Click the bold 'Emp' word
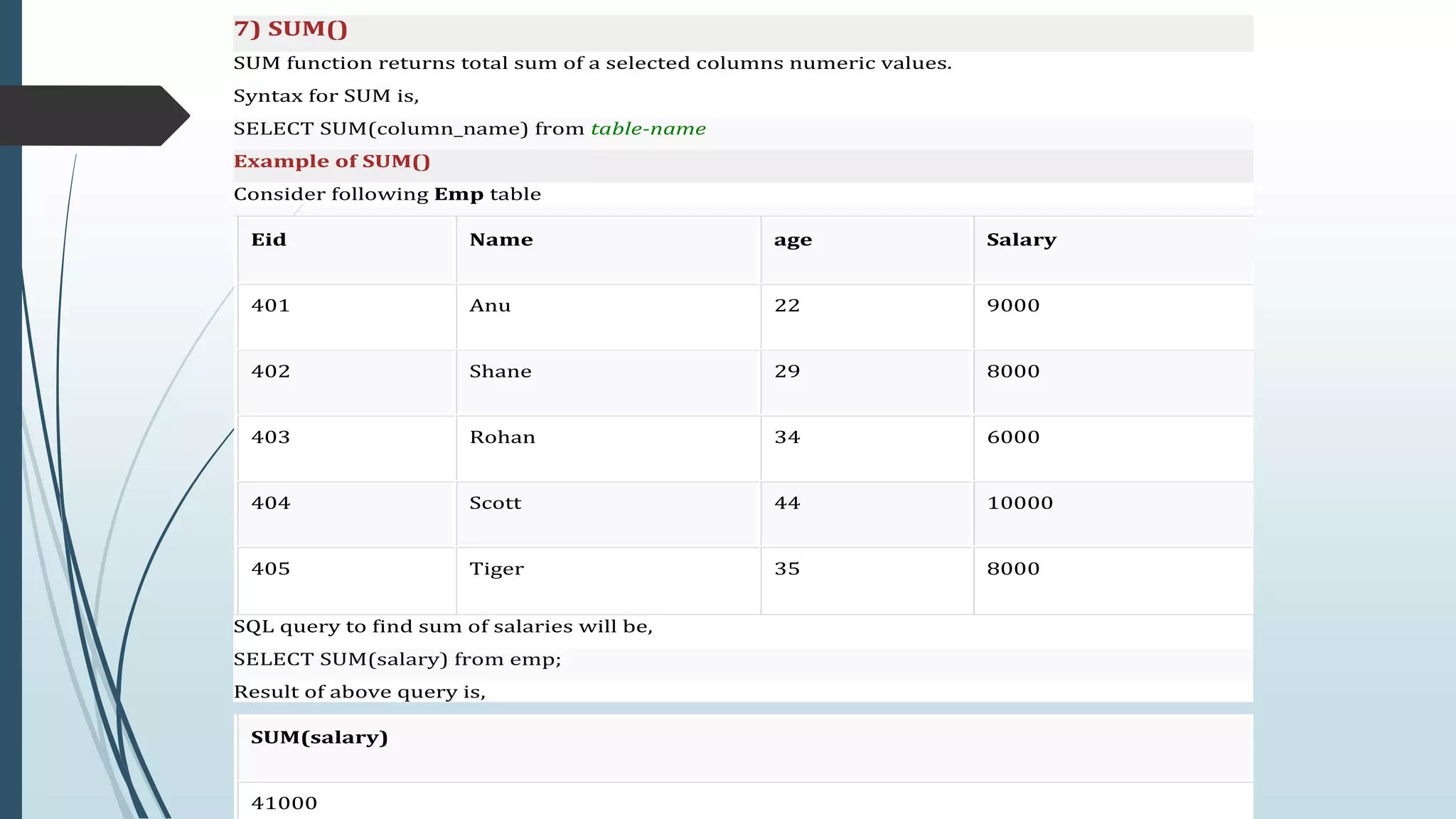This screenshot has height=819, width=1456. [459, 194]
